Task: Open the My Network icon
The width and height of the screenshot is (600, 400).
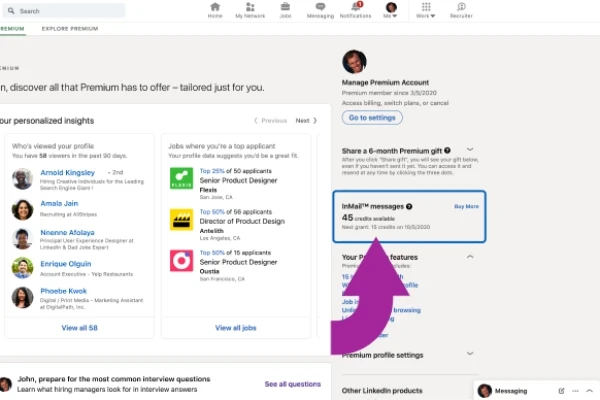Action: [x=250, y=10]
